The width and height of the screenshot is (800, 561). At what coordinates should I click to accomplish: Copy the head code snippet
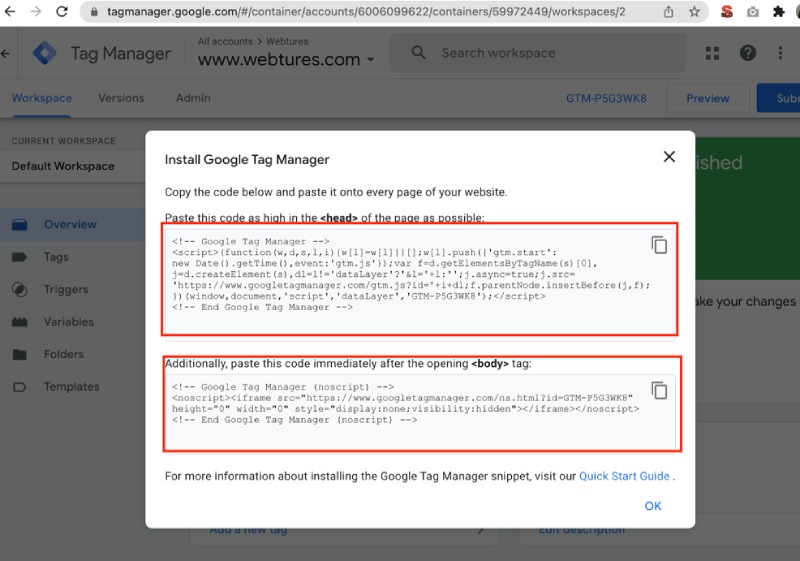[659, 245]
